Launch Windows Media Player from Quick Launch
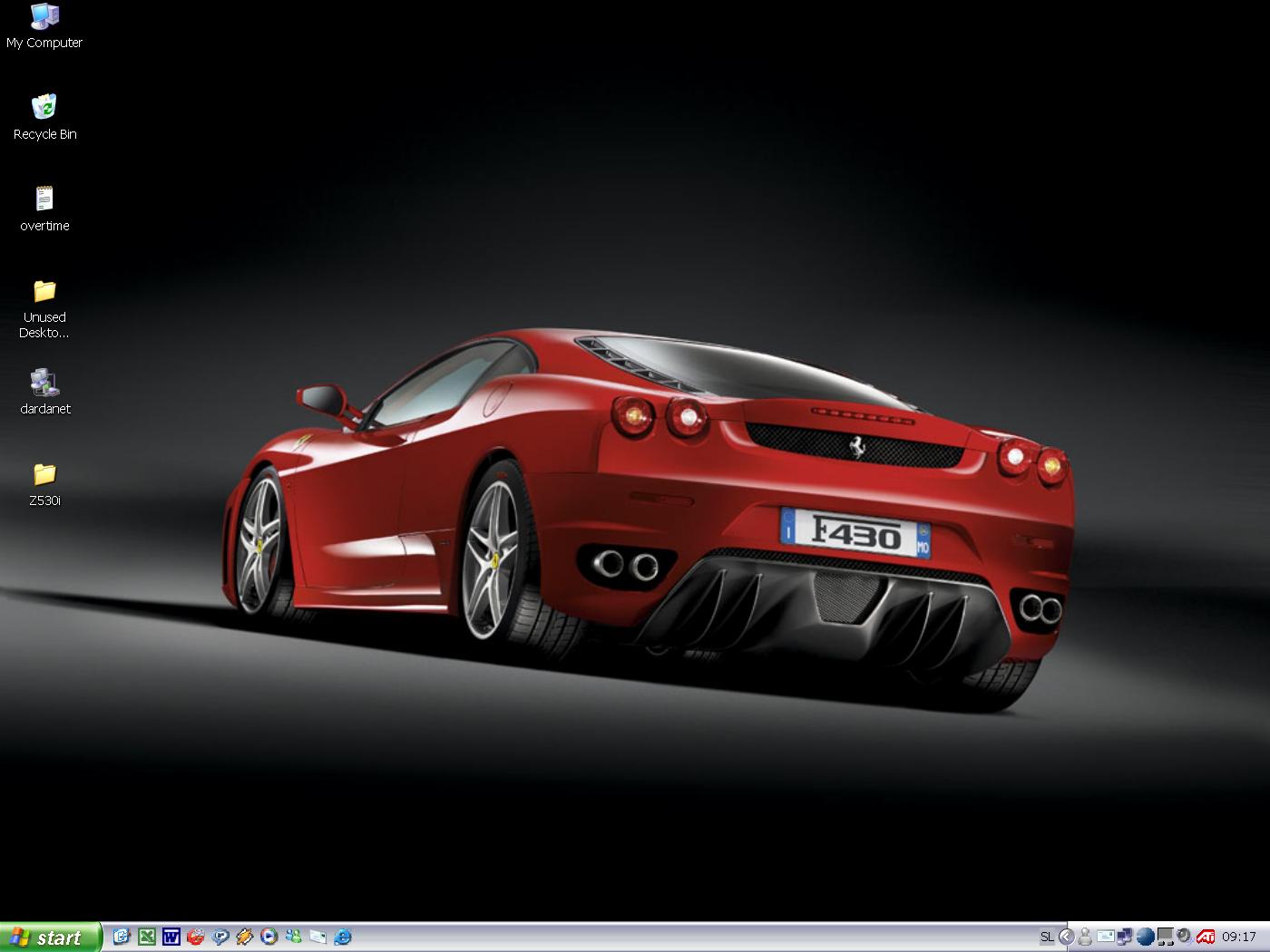The width and height of the screenshot is (1270, 952). click(x=269, y=937)
